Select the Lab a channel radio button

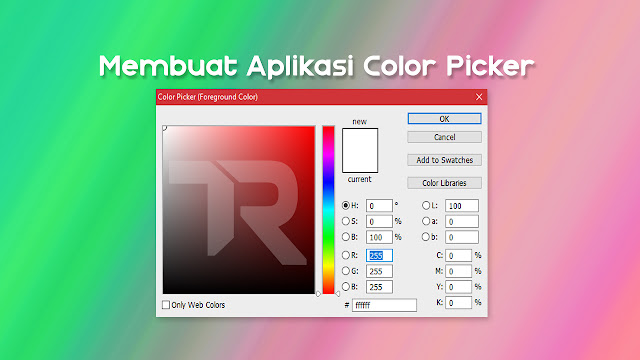(426, 221)
